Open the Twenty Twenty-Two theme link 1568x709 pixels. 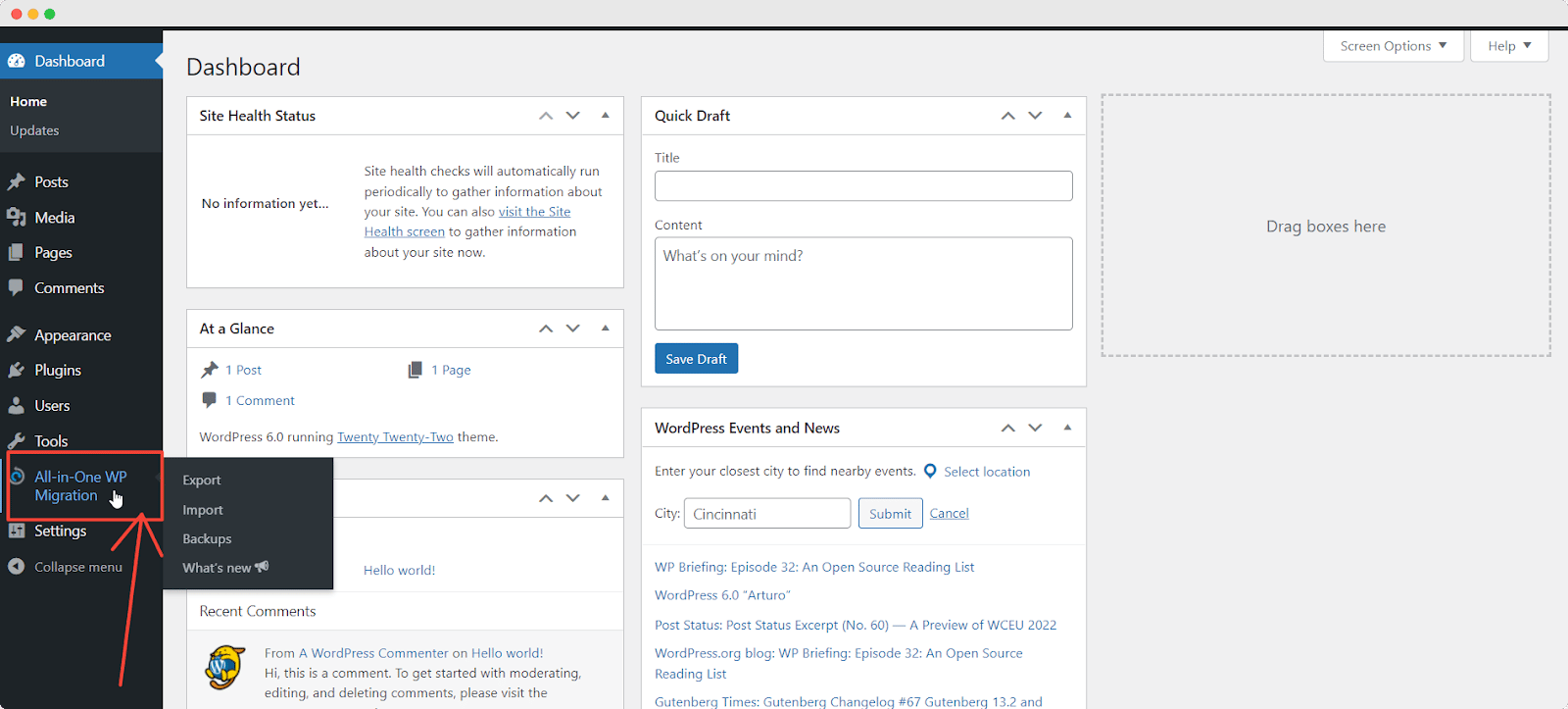pyautogui.click(x=395, y=437)
